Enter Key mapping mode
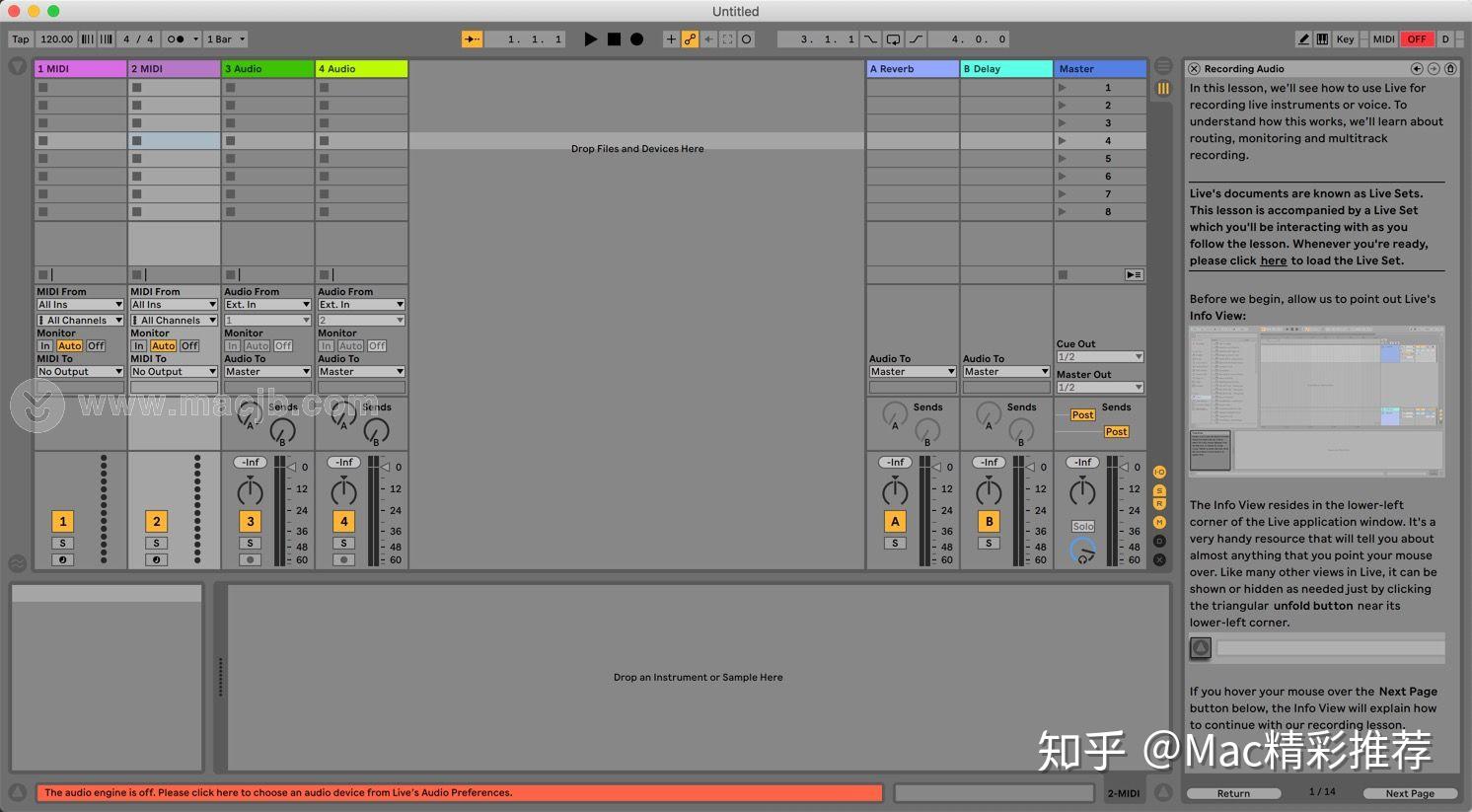The image size is (1472, 812). coord(1346,38)
